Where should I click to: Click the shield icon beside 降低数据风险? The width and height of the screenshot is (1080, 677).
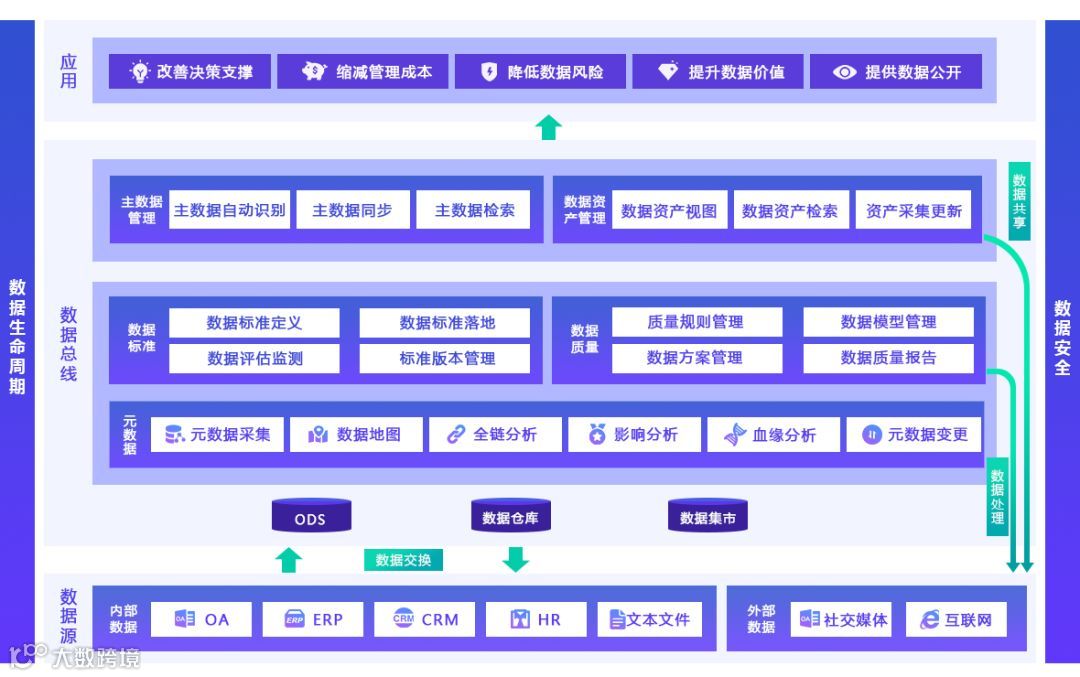[x=489, y=72]
